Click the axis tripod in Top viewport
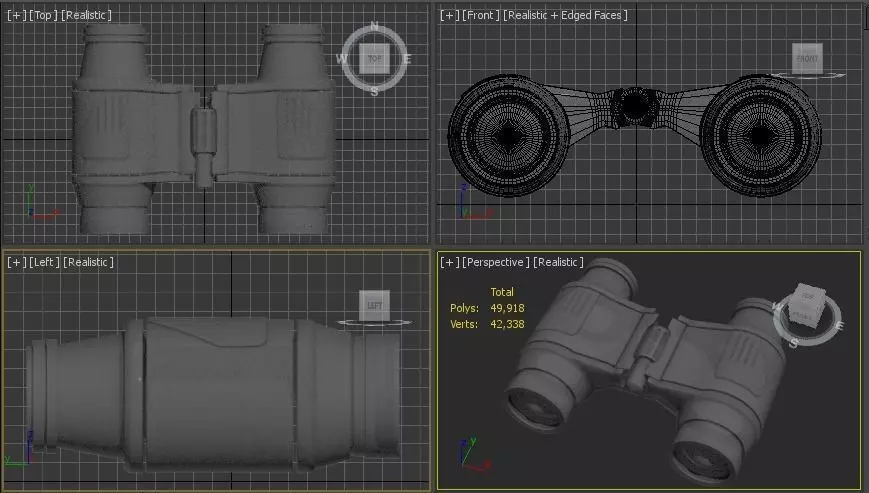Image resolution: width=869 pixels, height=493 pixels. (41, 203)
